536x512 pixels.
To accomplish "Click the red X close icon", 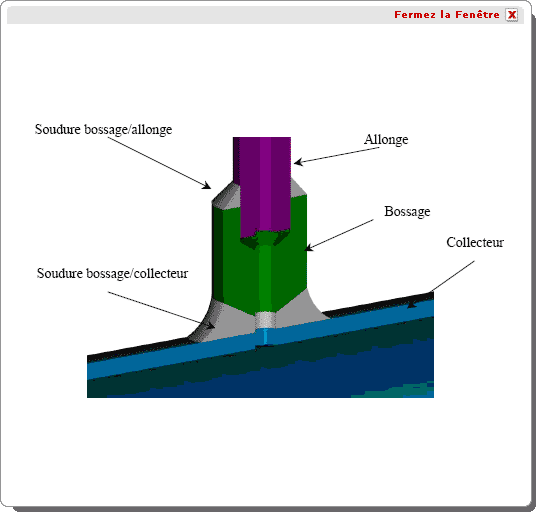I will [x=511, y=15].
